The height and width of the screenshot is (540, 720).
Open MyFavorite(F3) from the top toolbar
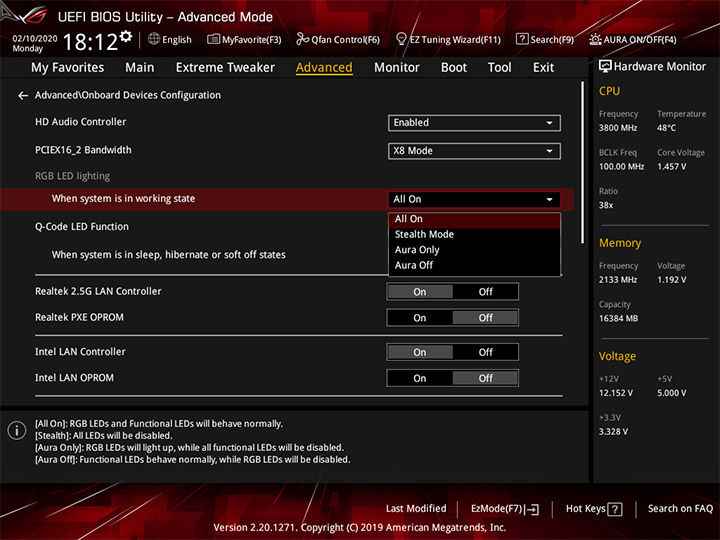pyautogui.click(x=244, y=40)
